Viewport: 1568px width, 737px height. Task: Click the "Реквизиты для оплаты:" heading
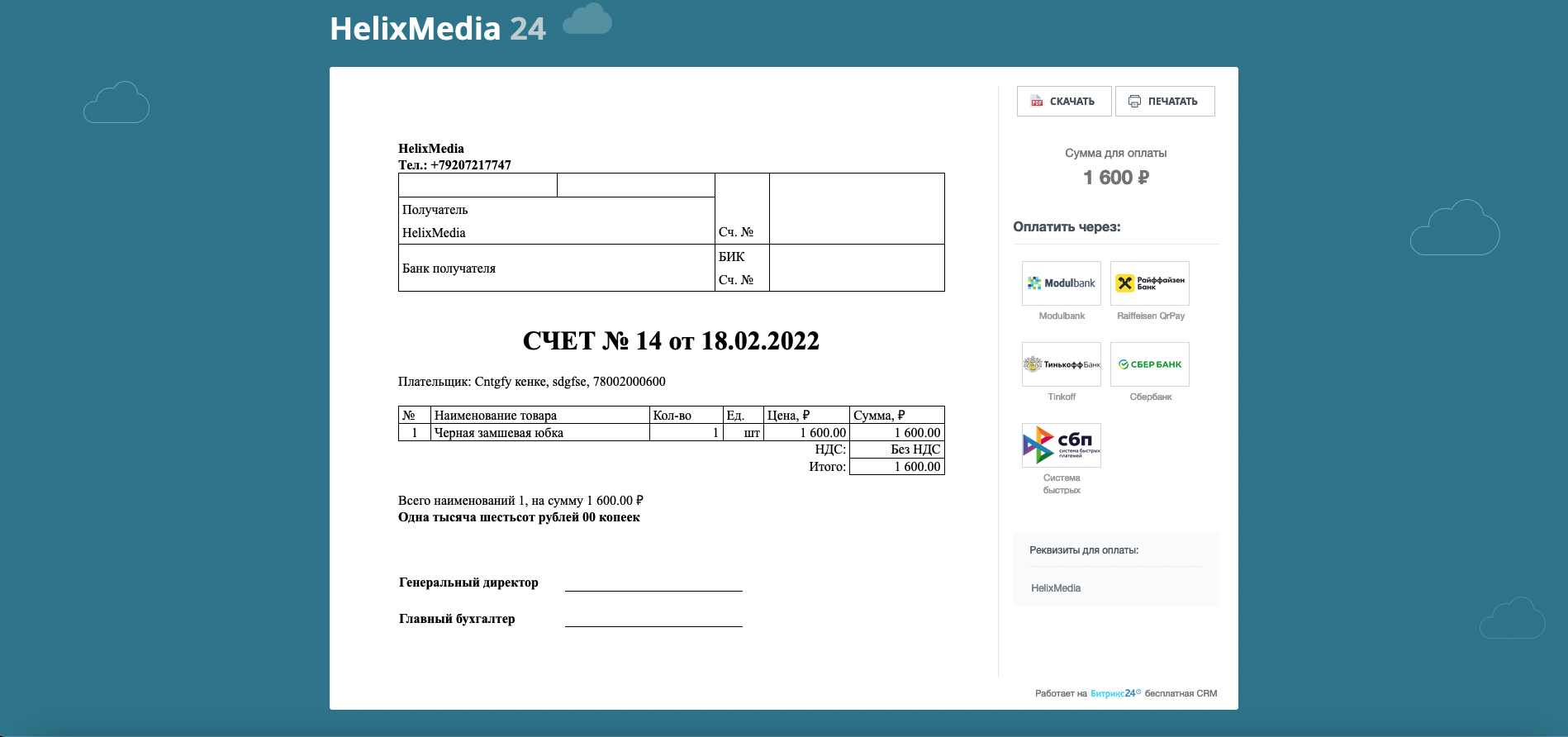point(1084,550)
